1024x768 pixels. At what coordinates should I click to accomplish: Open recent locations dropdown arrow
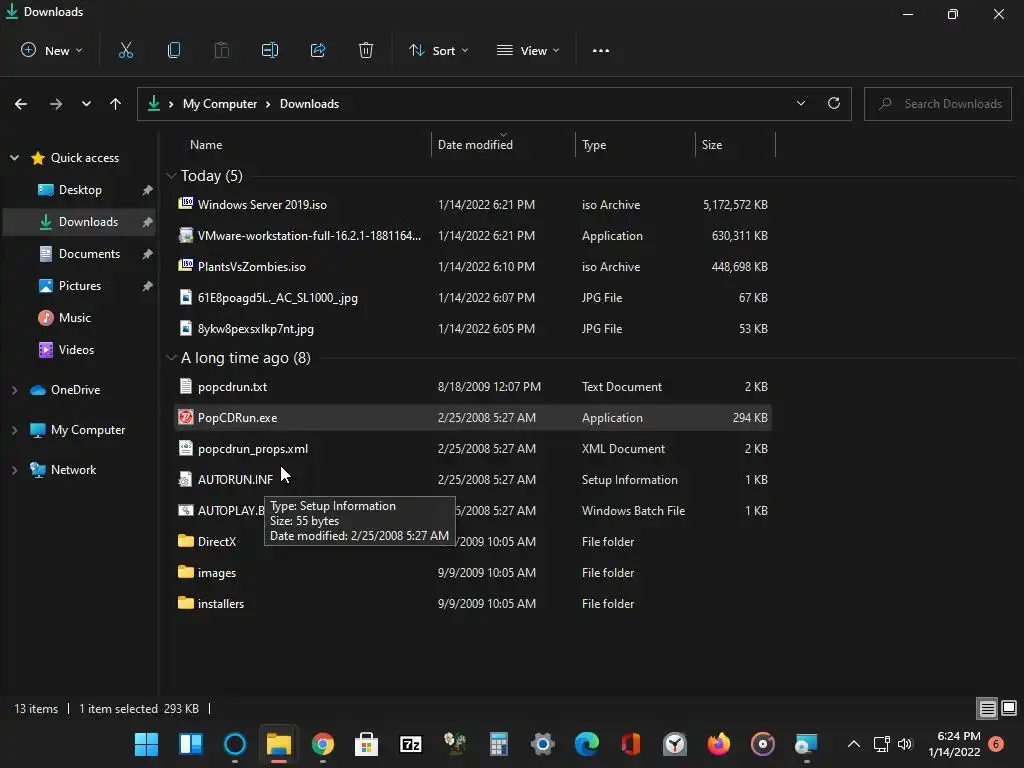(x=86, y=104)
